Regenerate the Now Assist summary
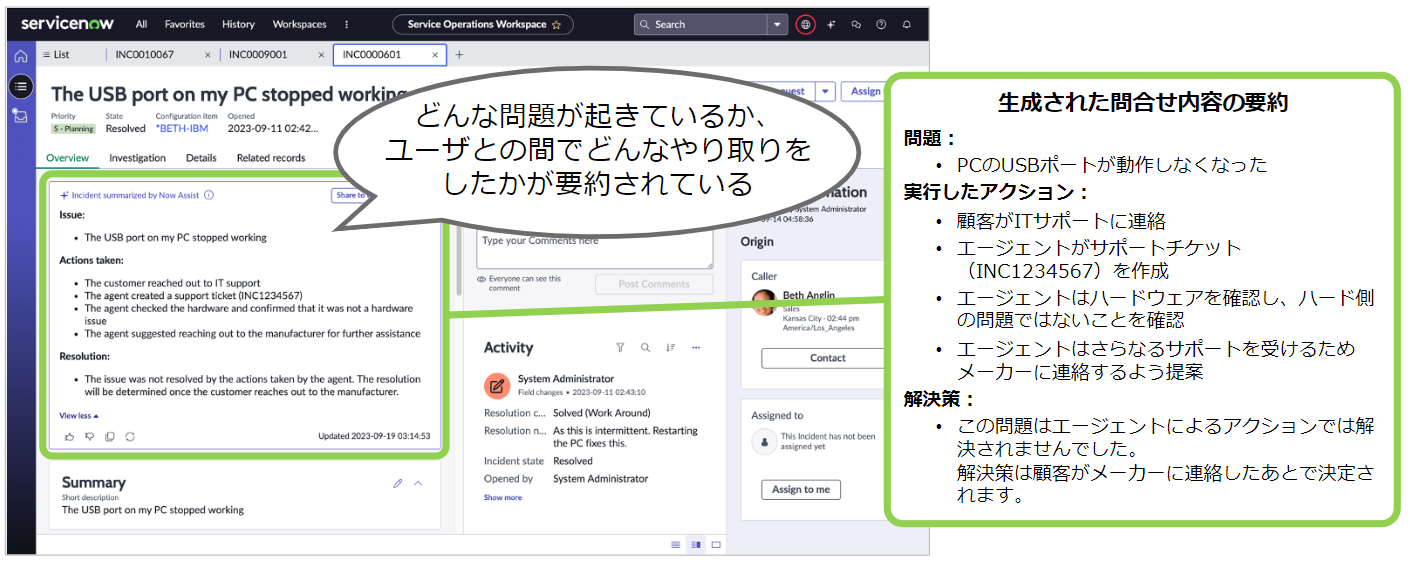1410x562 pixels. 130,436
